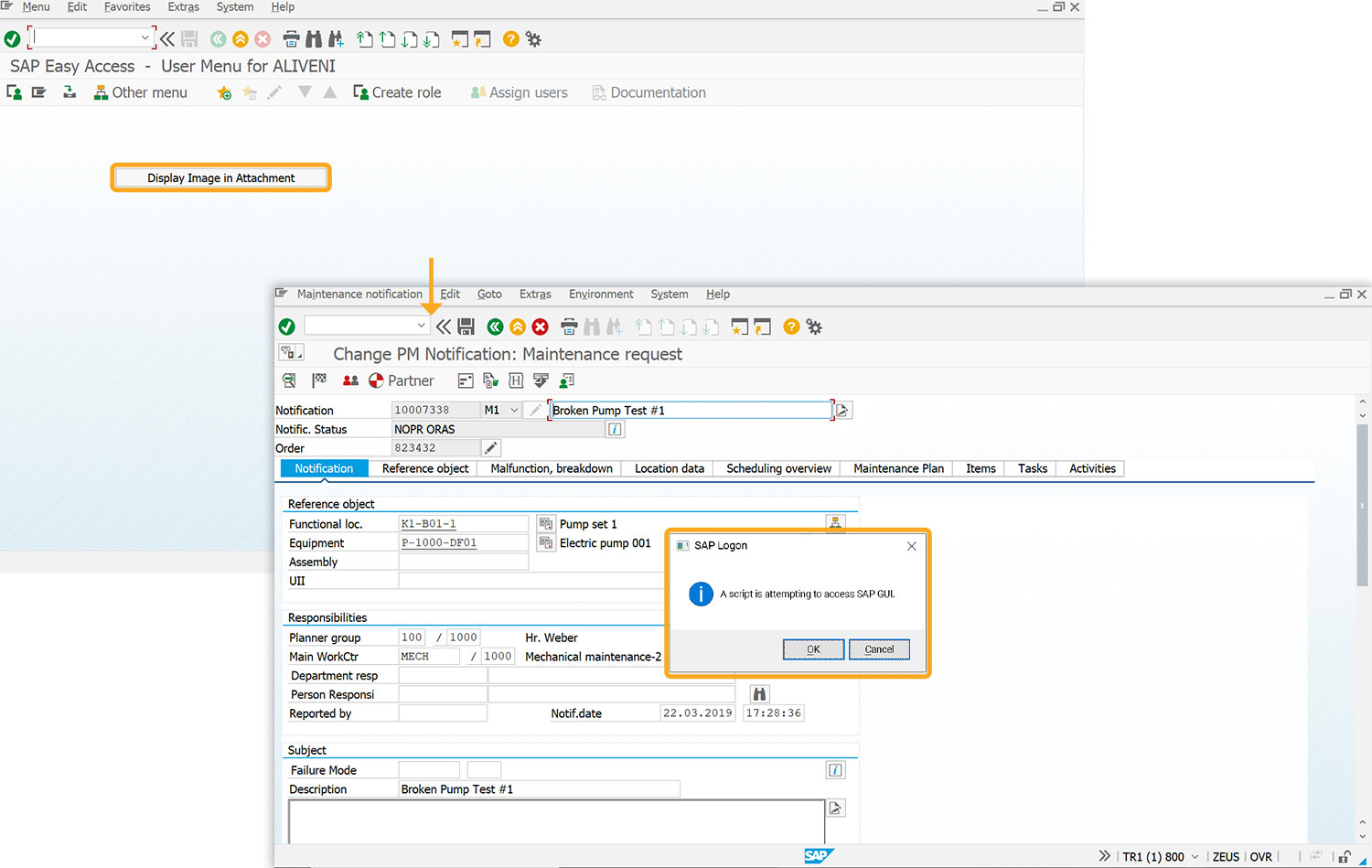This screenshot has width=1372, height=868.
Task: Click the Equipment P-1000-DF01 field
Action: tap(464, 542)
